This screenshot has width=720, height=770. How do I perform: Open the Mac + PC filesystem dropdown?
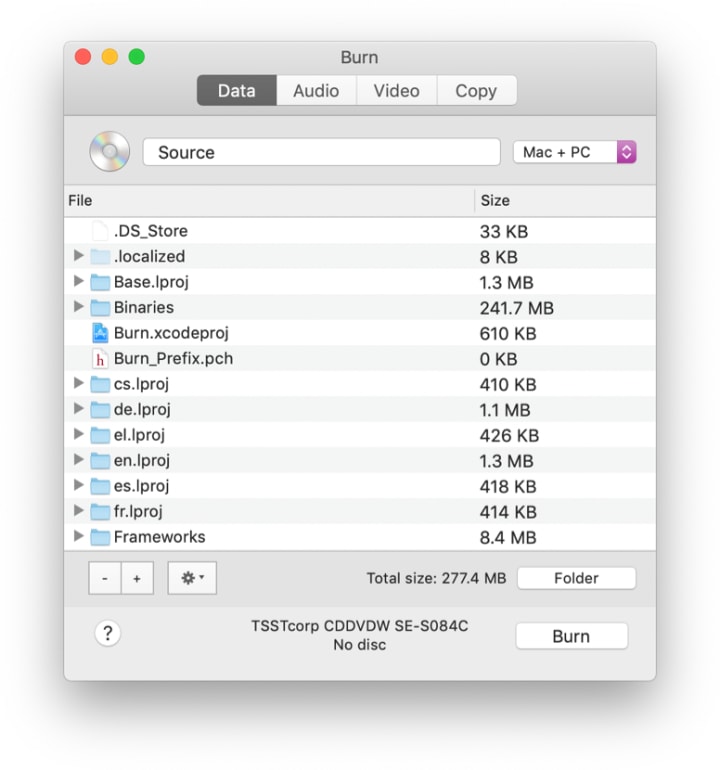click(x=575, y=152)
